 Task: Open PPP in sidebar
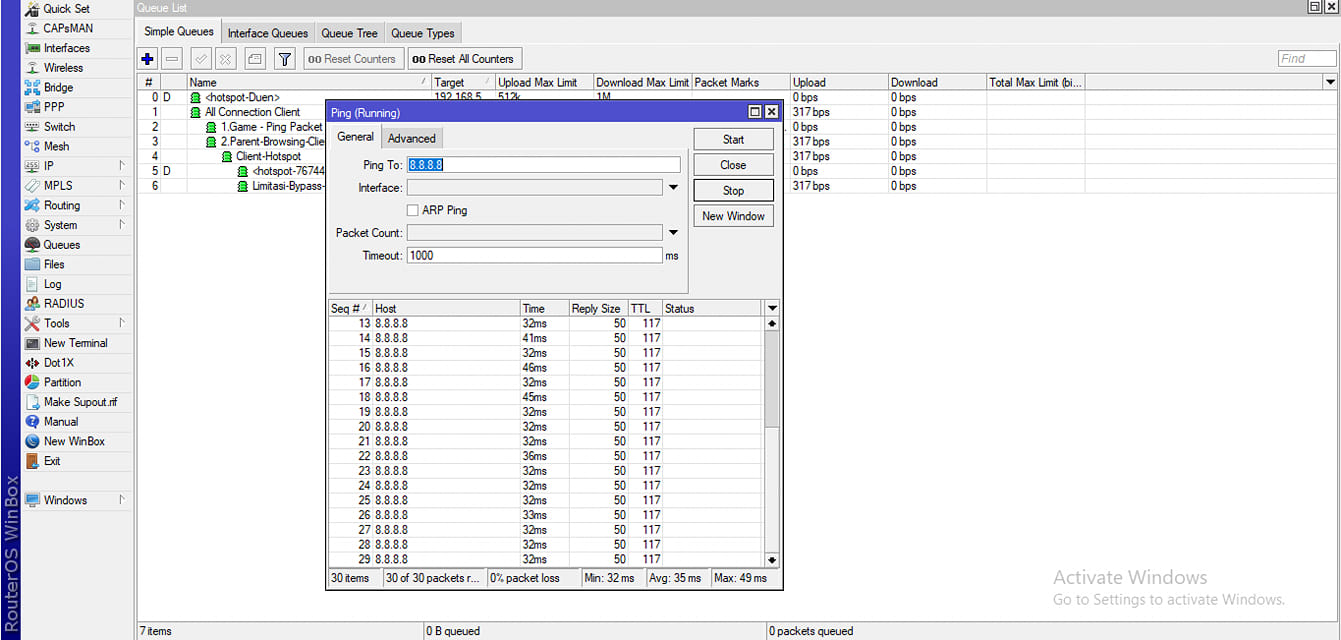[x=54, y=107]
